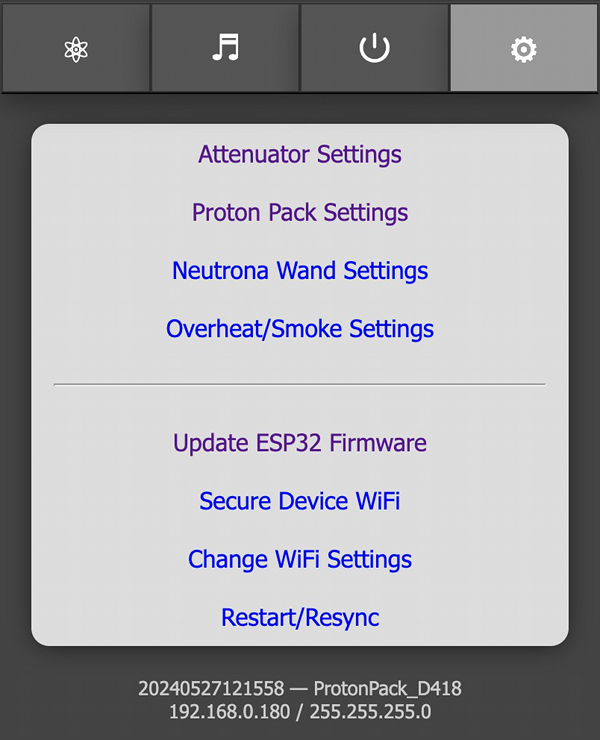600x740 pixels.
Task: Click the subnet mask 255.255.255.0
Action: pos(370,712)
